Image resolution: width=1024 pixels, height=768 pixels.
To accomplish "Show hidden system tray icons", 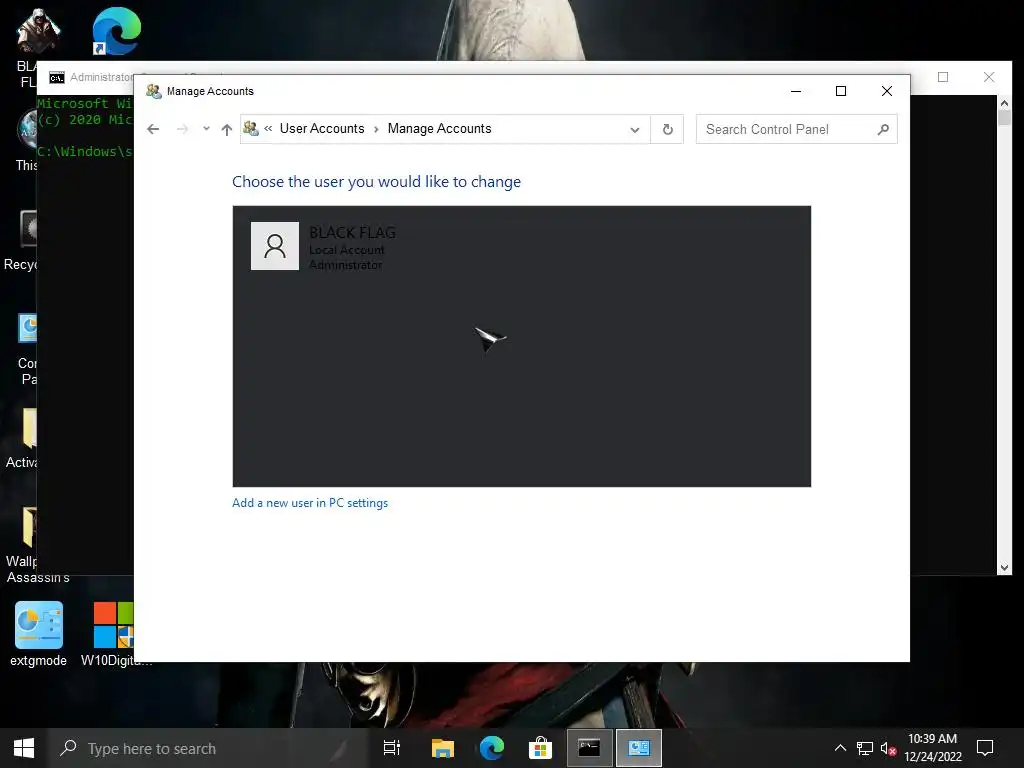I will coord(840,748).
